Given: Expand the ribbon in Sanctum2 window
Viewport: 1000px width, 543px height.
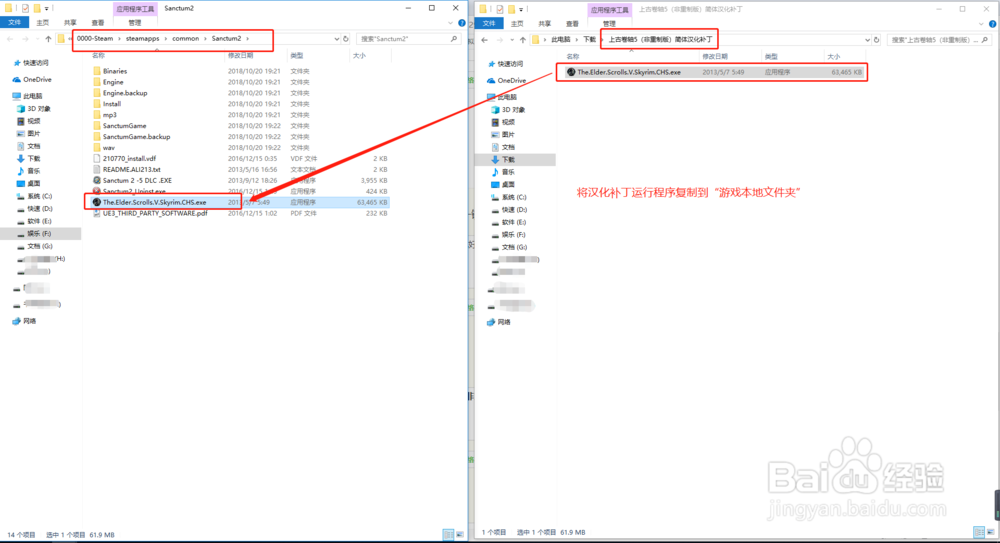Looking at the screenshot, I should (450, 23).
